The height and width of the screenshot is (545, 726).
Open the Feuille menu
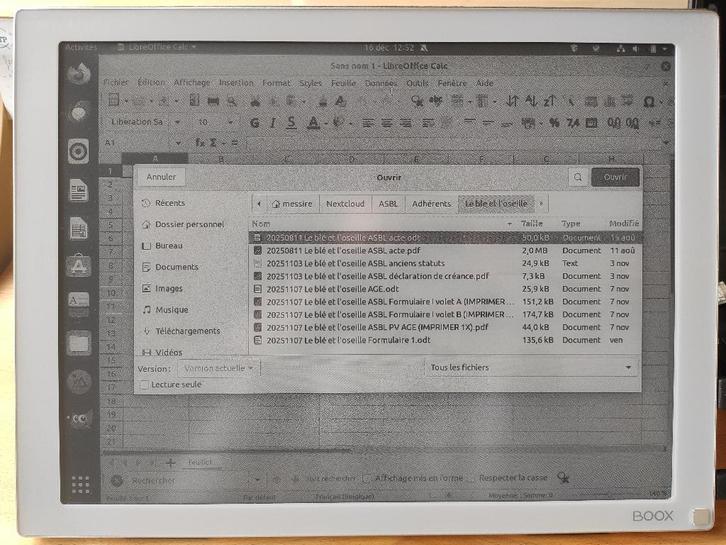pos(343,83)
